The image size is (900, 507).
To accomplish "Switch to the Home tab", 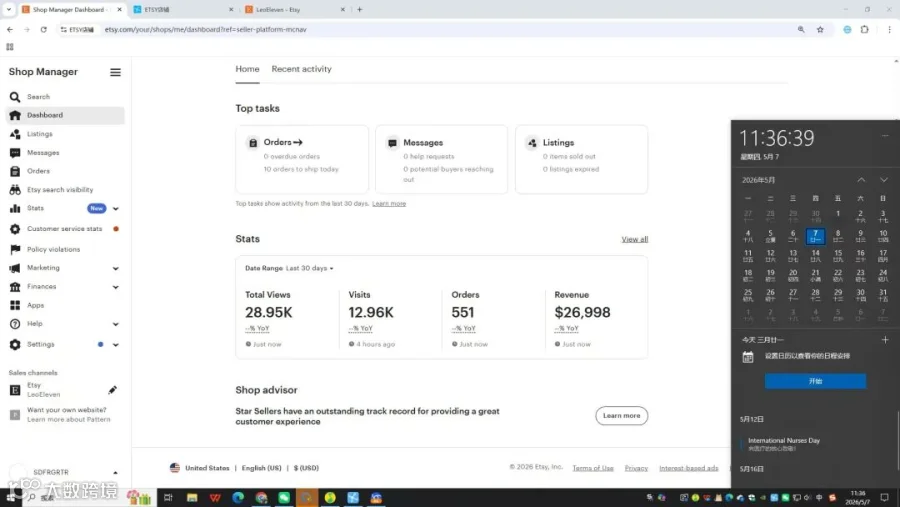I will [247, 69].
